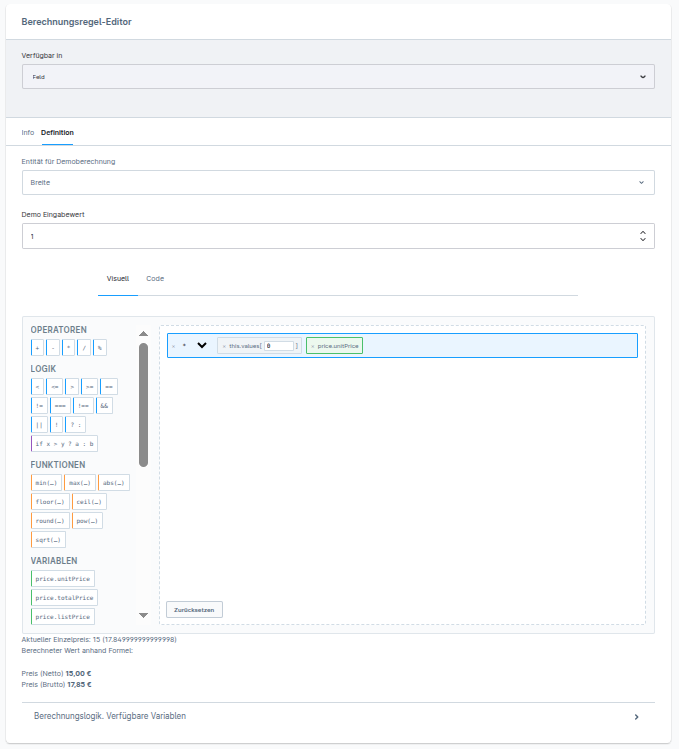This screenshot has width=679, height=749.
Task: Add the not-equal (!=) logic block
Action: coord(39,406)
